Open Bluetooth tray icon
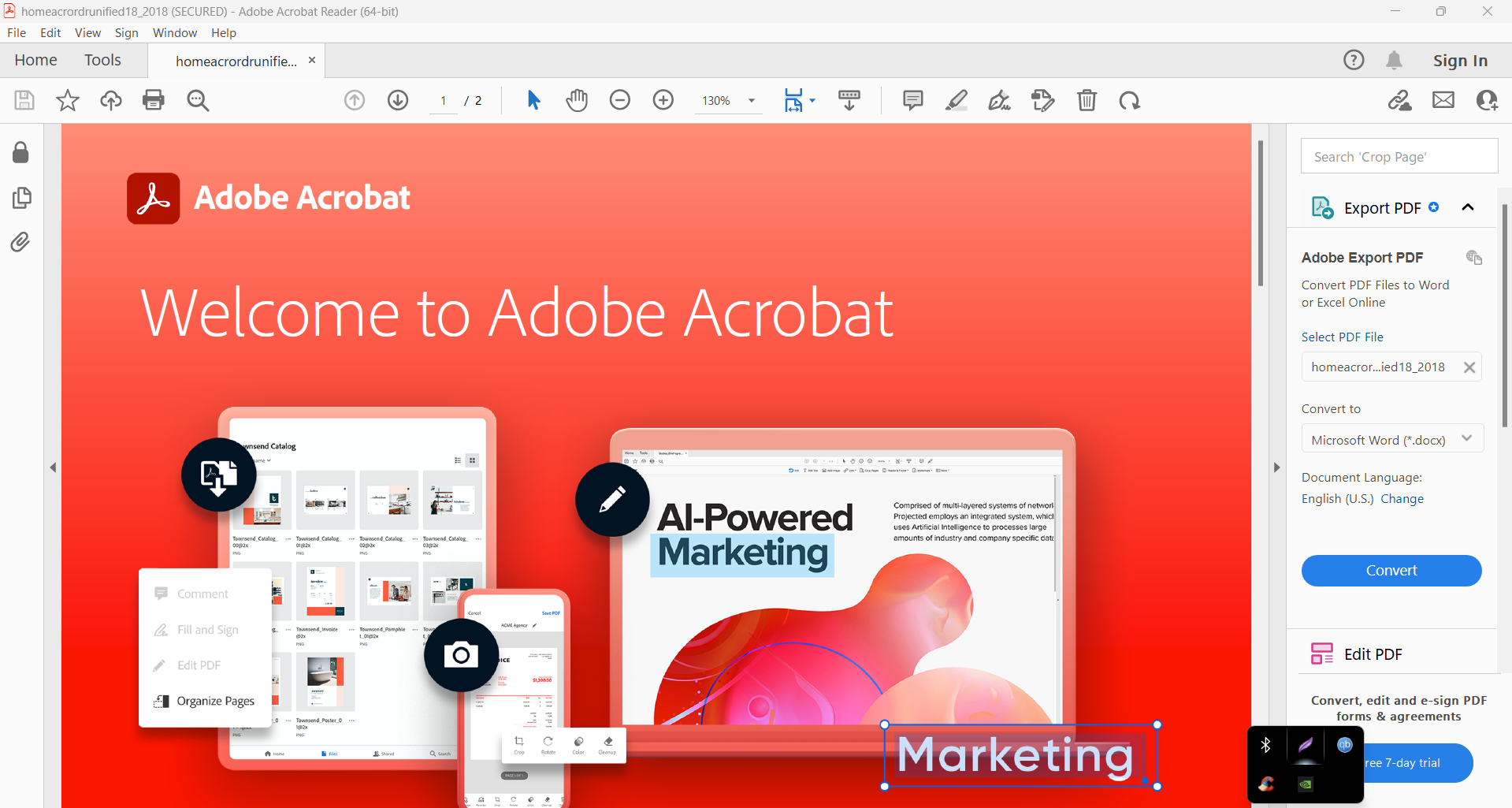The width and height of the screenshot is (1512, 808). (1266, 745)
